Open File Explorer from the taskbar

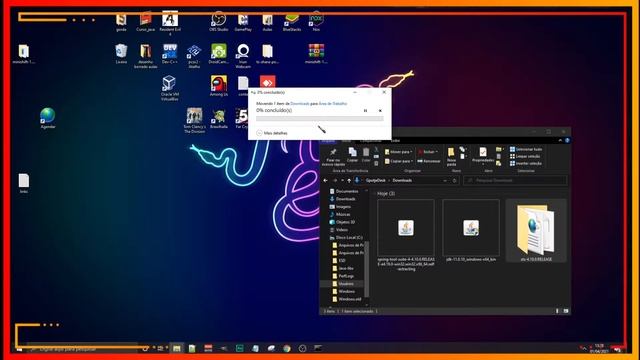pyautogui.click(x=176, y=348)
